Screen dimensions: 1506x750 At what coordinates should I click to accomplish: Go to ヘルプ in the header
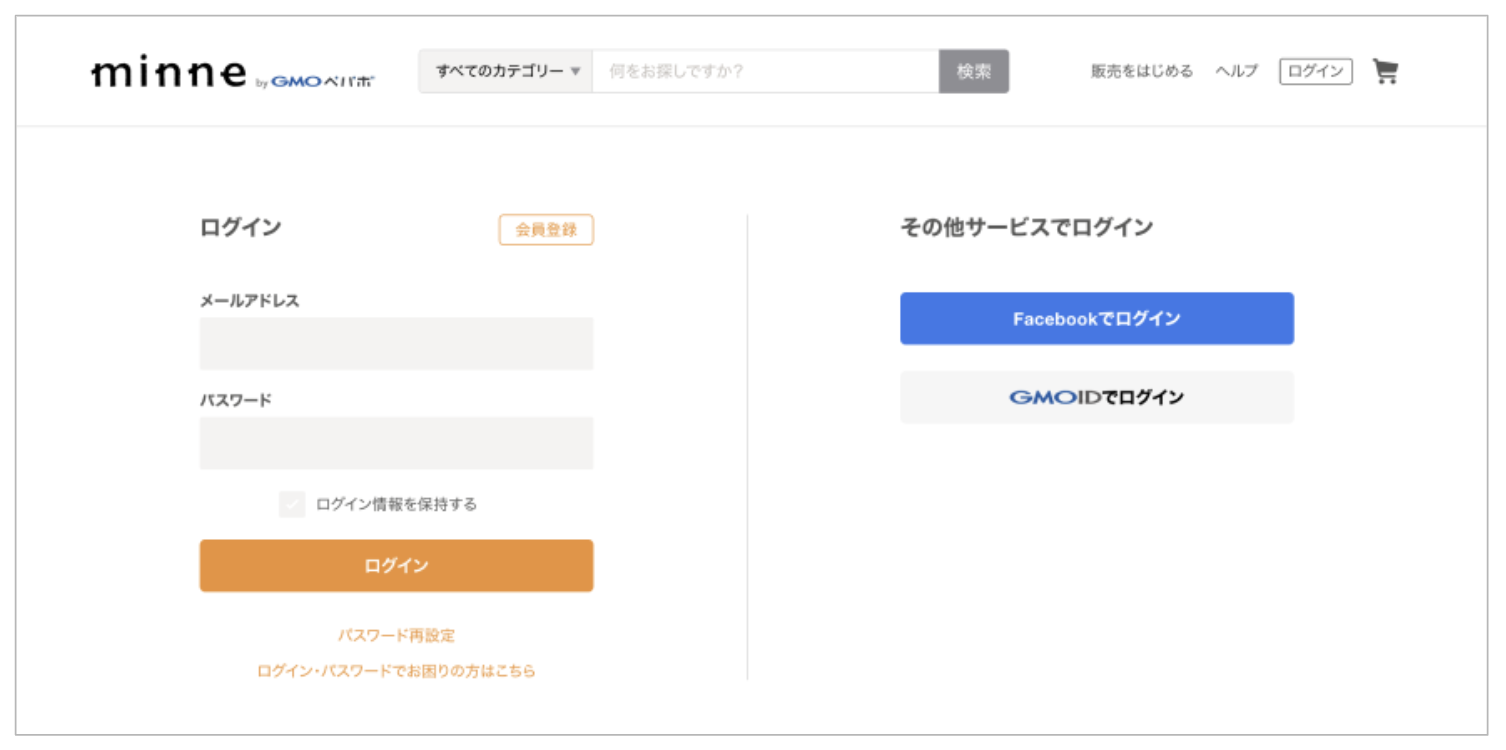[1236, 72]
